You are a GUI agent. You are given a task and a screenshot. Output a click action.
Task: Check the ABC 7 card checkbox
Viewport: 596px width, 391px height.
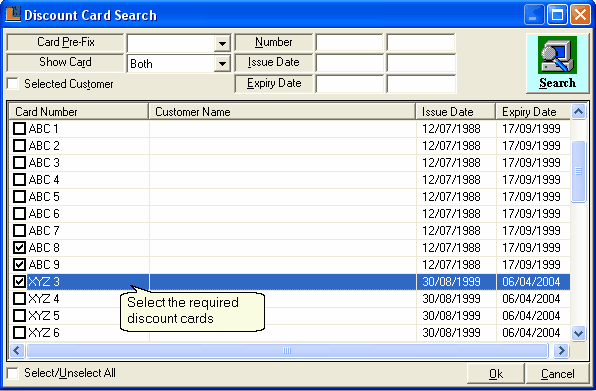click(19, 231)
